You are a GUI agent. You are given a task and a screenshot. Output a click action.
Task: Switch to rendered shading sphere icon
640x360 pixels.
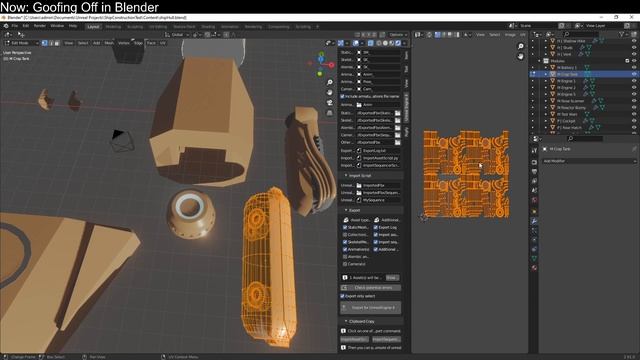(398, 43)
